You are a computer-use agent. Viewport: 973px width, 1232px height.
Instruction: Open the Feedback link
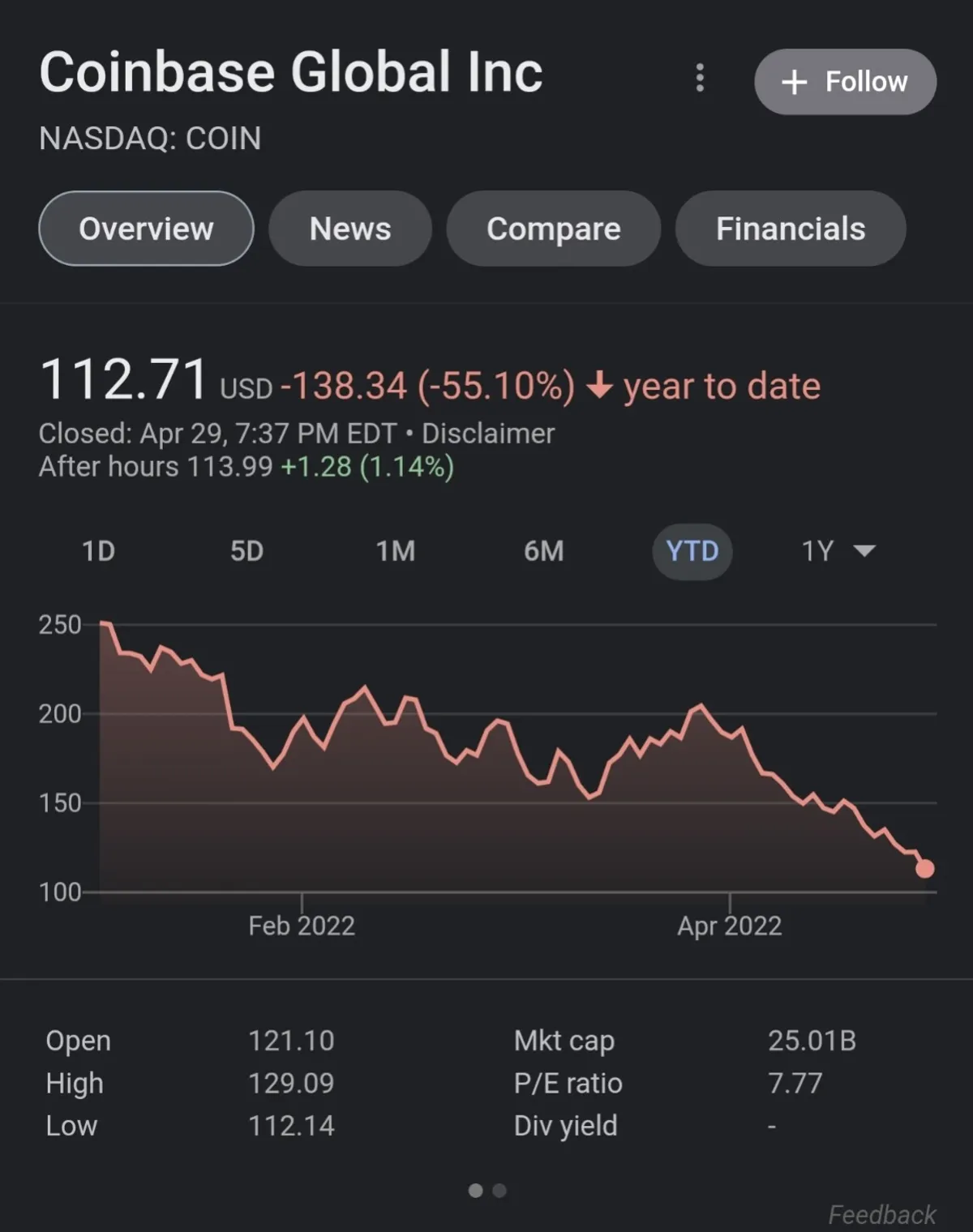[881, 1214]
